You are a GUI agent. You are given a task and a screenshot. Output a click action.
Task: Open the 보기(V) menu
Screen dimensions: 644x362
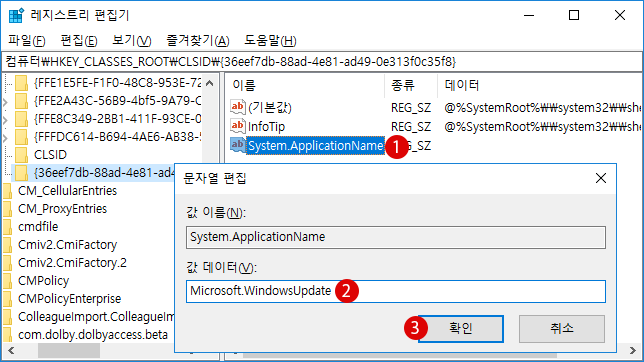coord(132,41)
